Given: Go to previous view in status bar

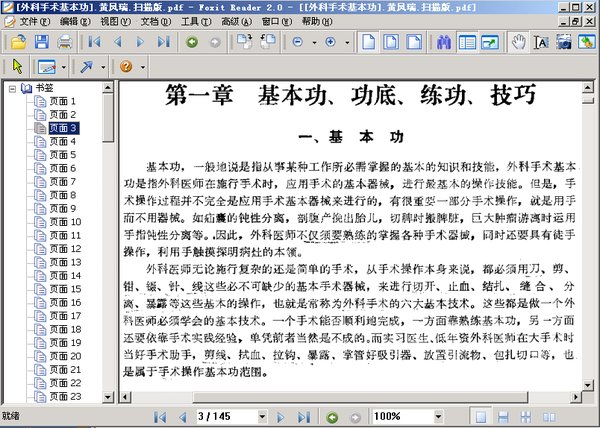Looking at the screenshot, I should [x=332, y=417].
